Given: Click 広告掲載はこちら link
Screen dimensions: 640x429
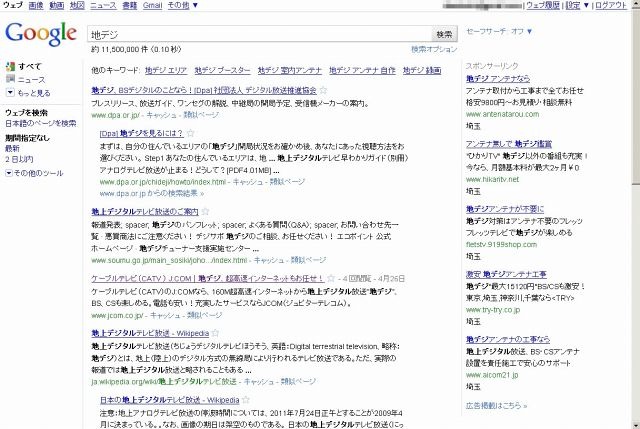Looking at the screenshot, I should pyautogui.click(x=496, y=406).
